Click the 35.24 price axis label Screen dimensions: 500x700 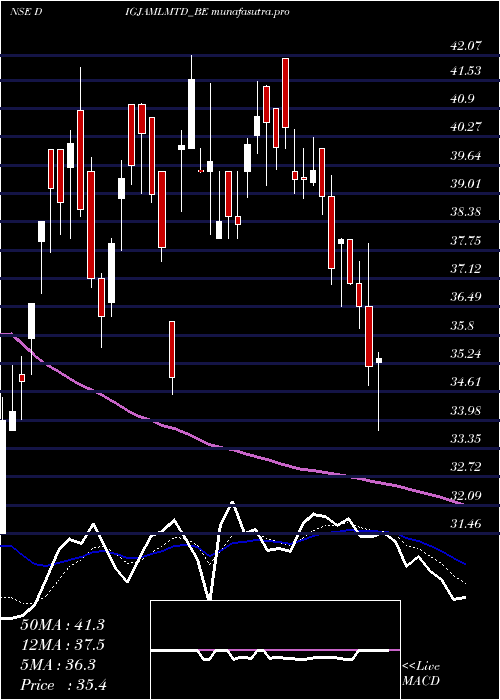[x=467, y=354]
